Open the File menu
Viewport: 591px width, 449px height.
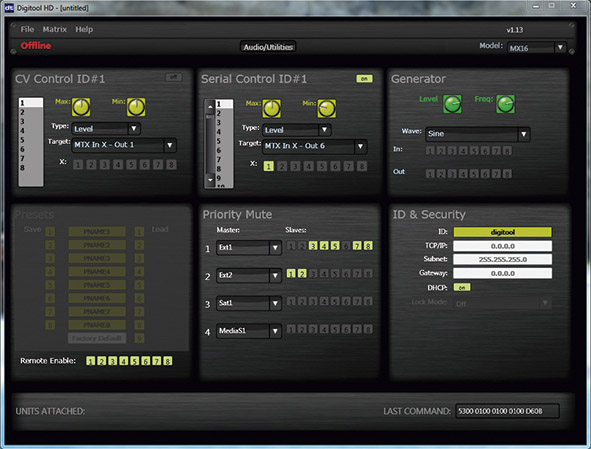point(27,29)
